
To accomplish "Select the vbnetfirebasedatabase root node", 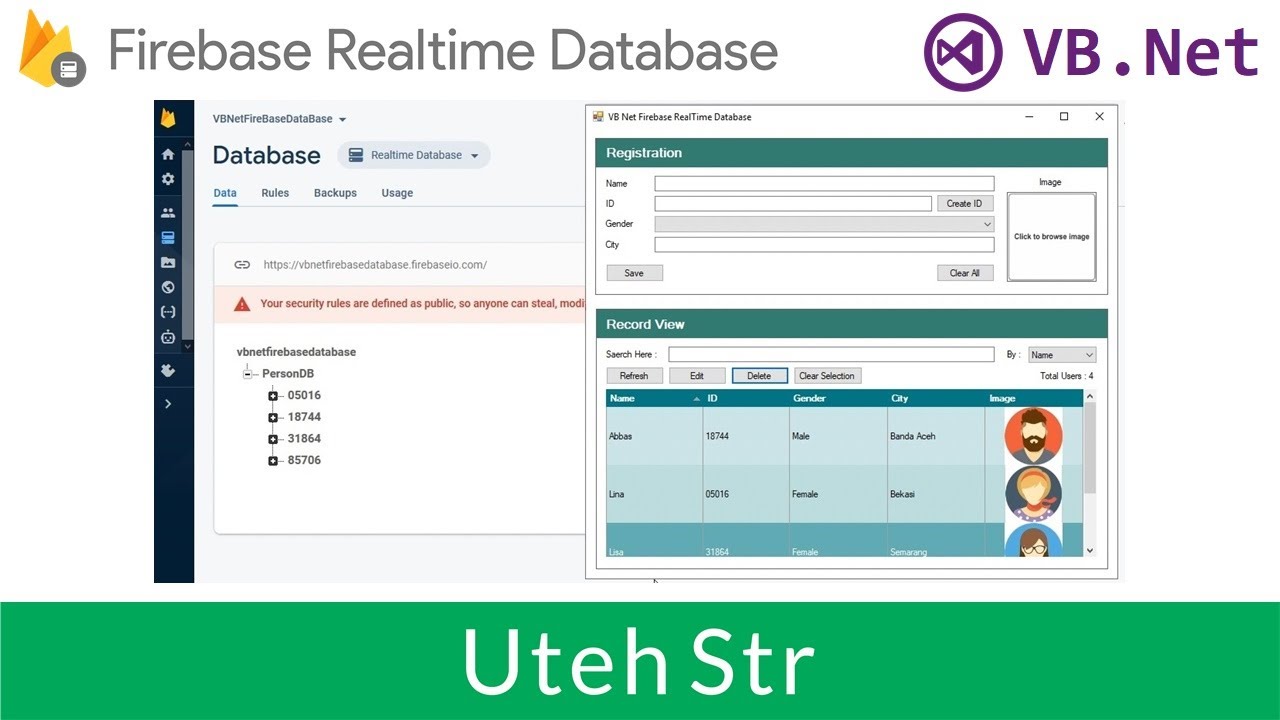I will (x=296, y=352).
